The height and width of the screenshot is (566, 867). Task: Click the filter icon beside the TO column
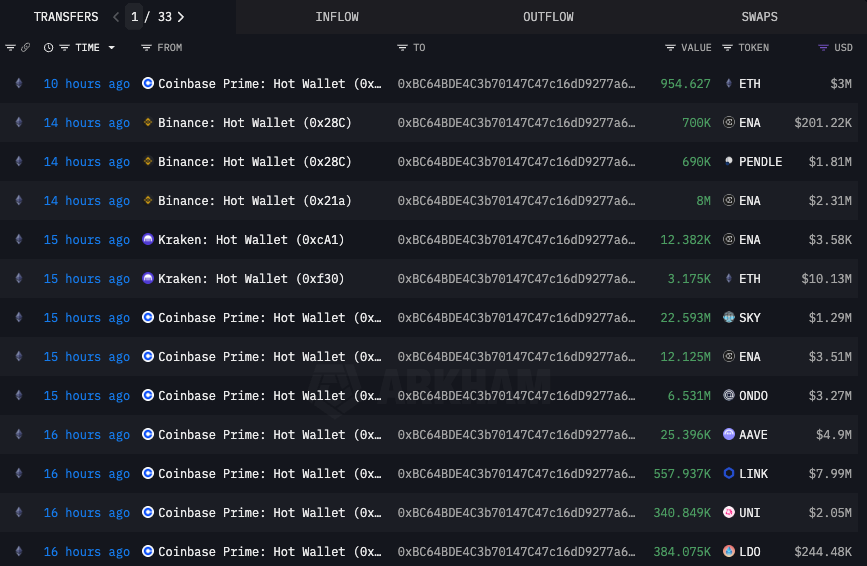(x=402, y=48)
